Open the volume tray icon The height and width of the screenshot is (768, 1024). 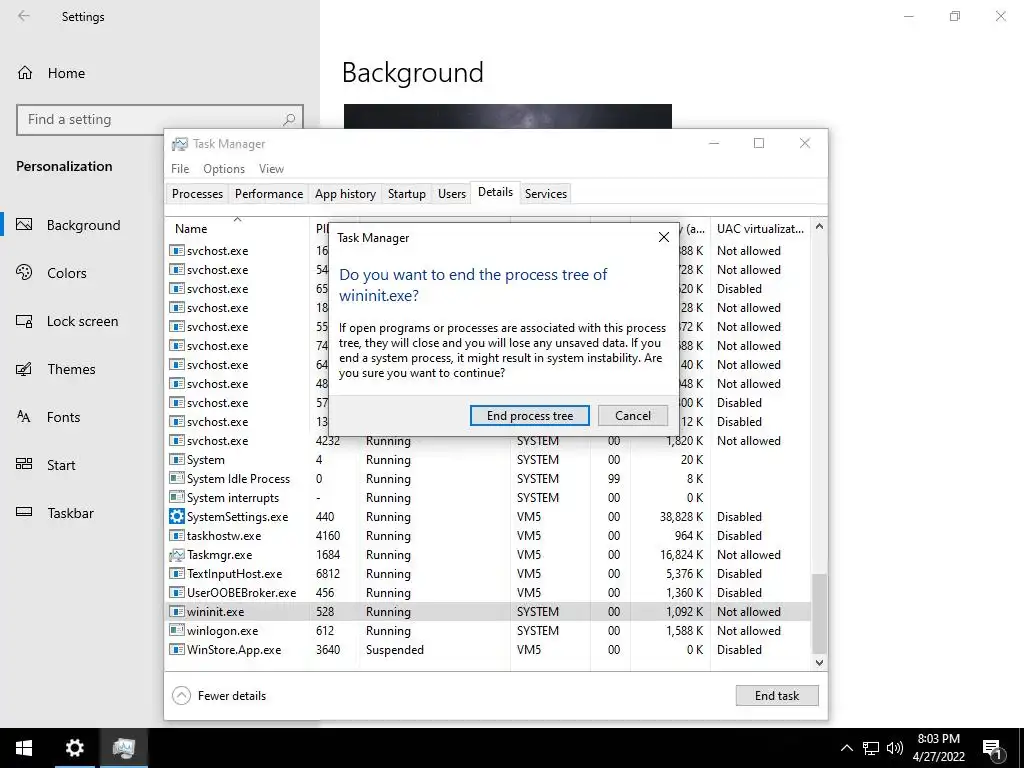pyautogui.click(x=895, y=748)
